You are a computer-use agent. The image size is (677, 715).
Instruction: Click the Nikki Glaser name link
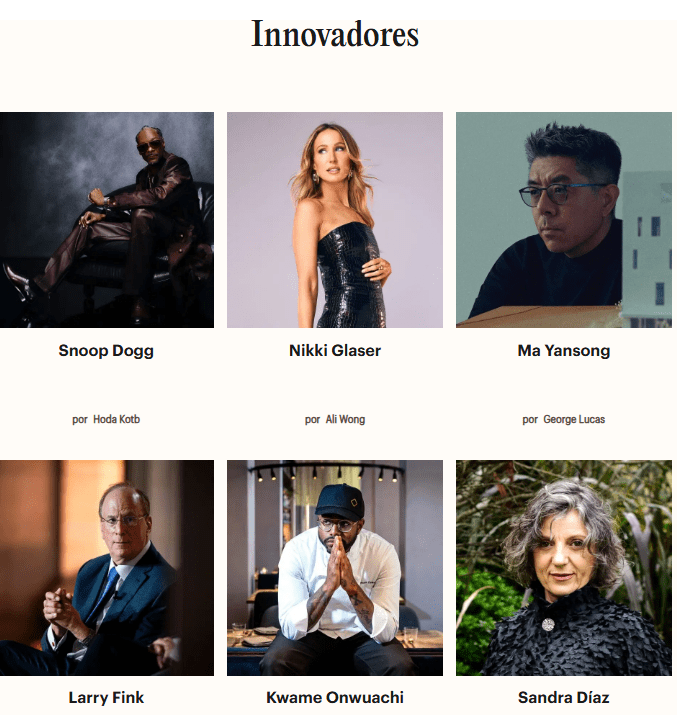[x=335, y=350]
